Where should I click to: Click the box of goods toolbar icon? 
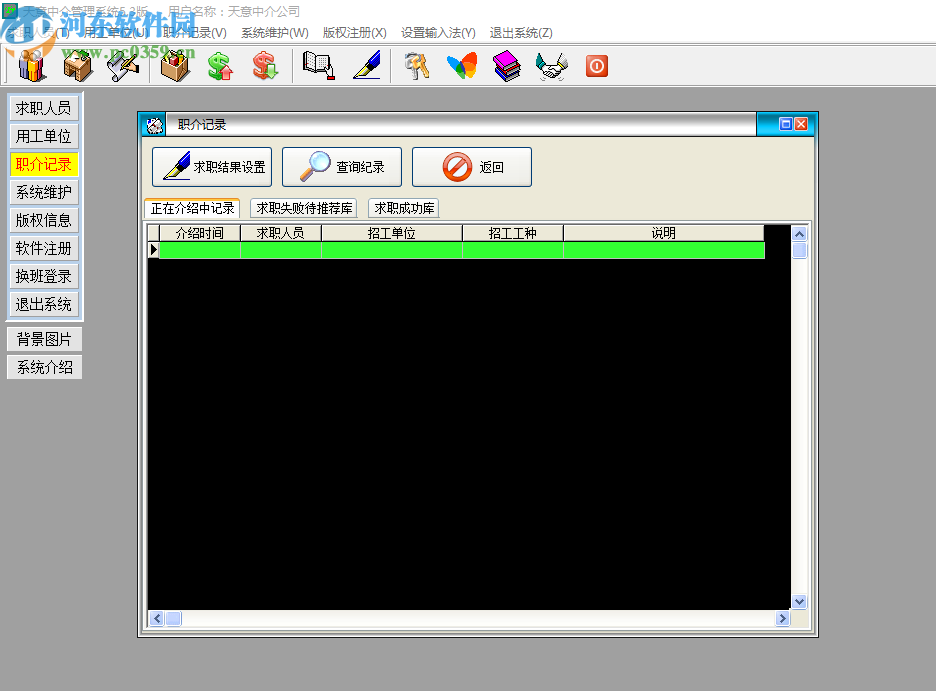coord(176,66)
